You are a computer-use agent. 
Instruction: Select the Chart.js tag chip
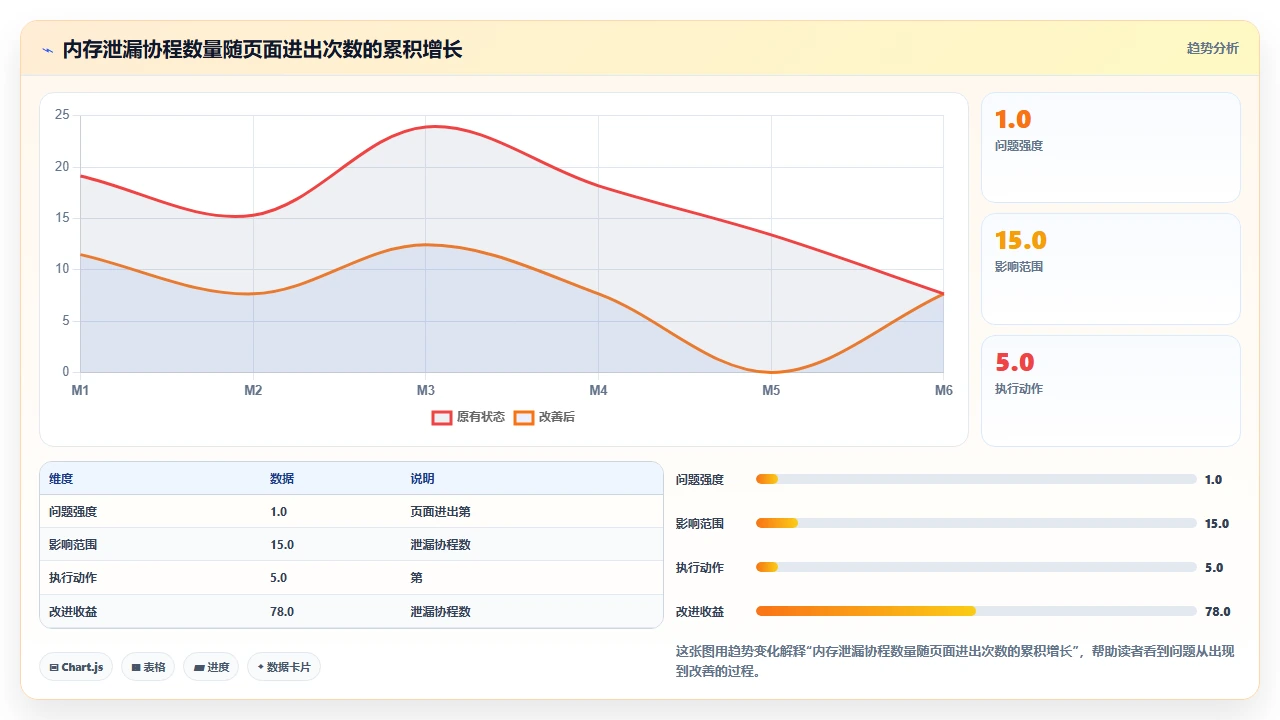tap(76, 667)
